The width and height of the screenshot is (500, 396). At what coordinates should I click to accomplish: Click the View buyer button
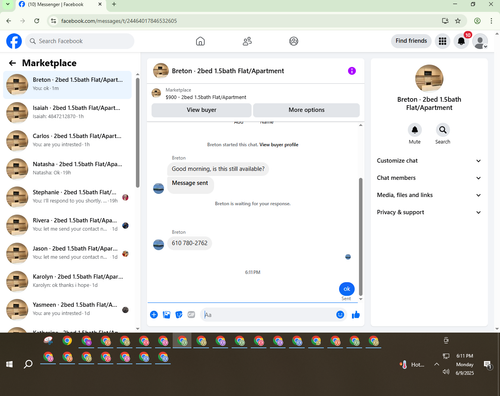click(x=201, y=110)
